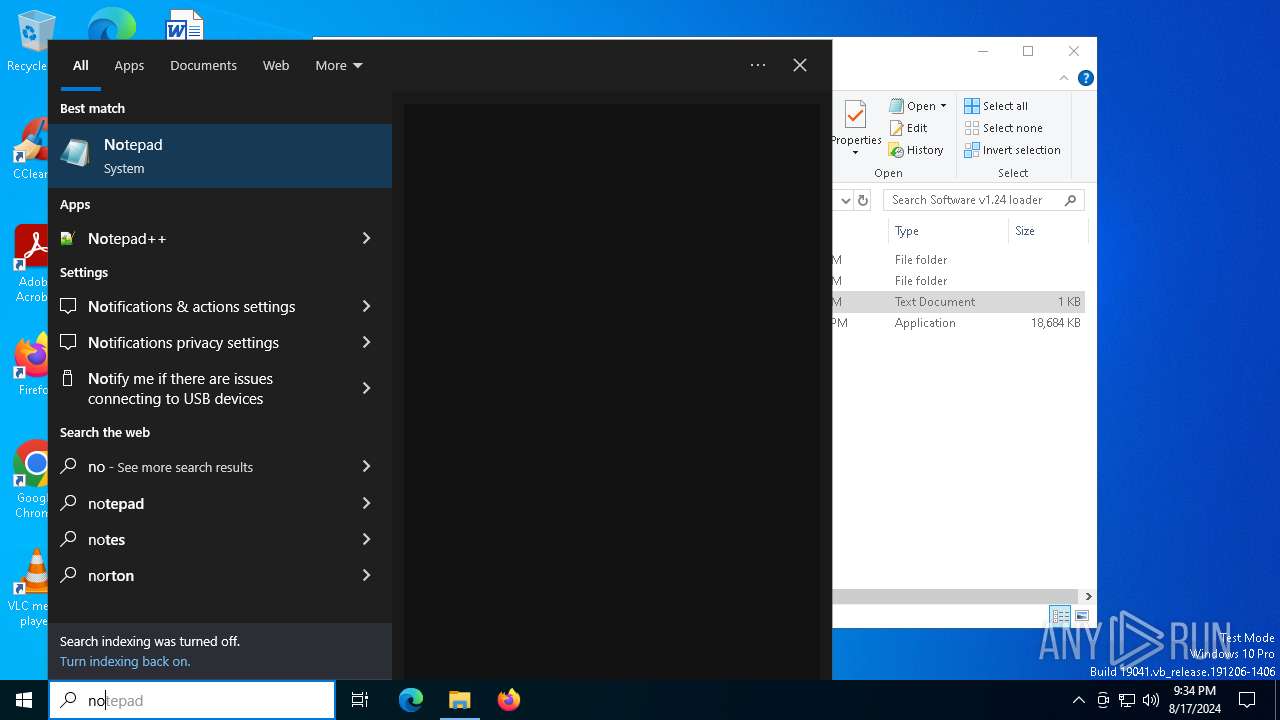Select 'notes' web search suggestion

202,539
